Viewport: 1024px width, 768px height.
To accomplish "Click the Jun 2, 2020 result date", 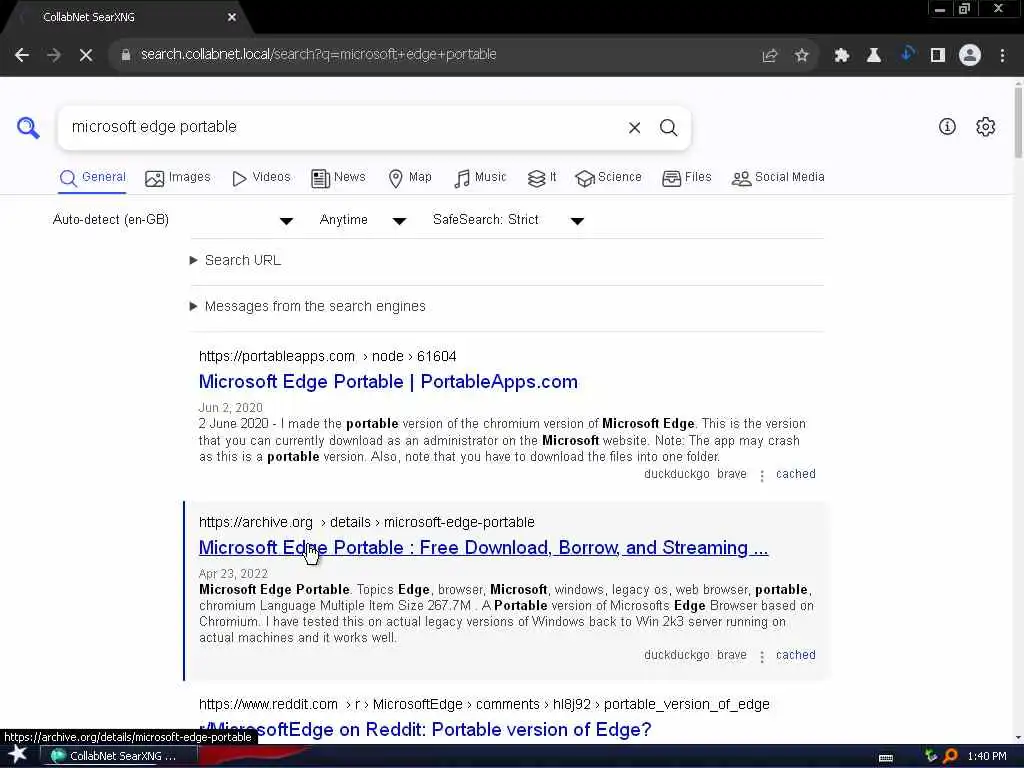I will pyautogui.click(x=231, y=408).
